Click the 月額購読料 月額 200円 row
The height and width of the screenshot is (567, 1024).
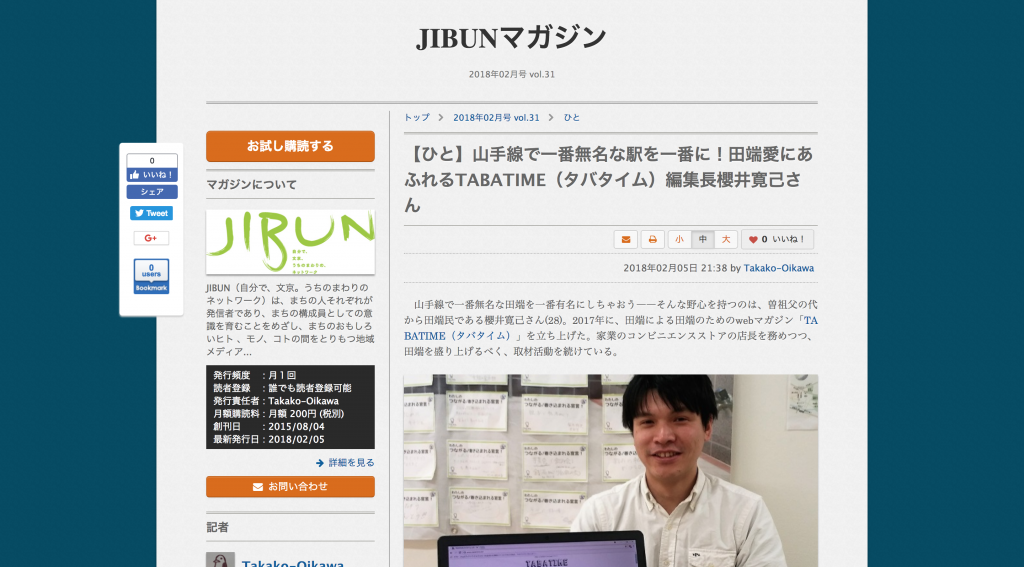click(278, 413)
